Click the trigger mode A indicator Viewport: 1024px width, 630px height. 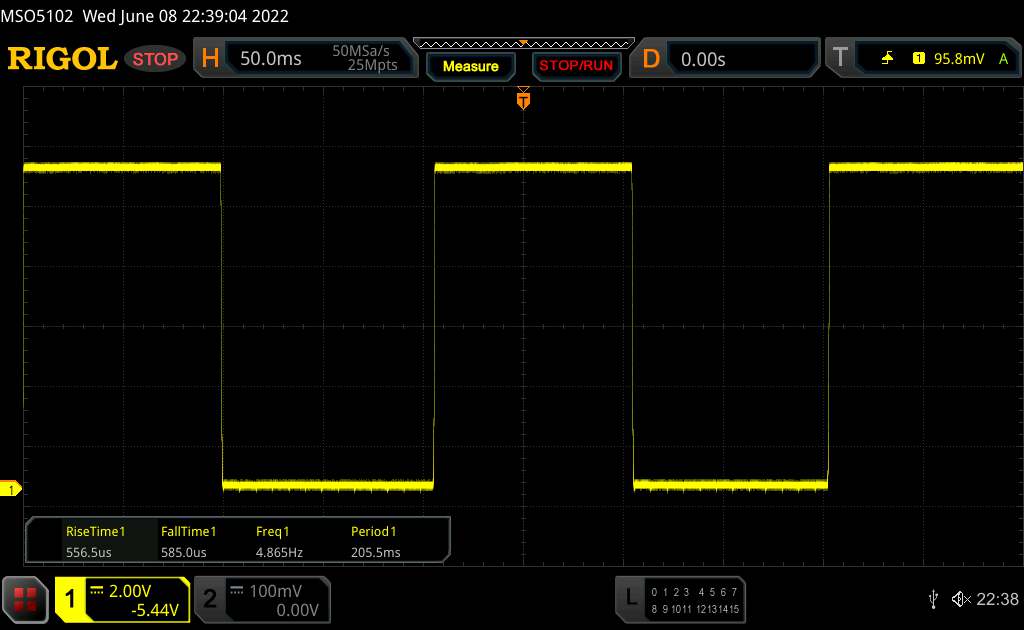pyautogui.click(x=1004, y=59)
